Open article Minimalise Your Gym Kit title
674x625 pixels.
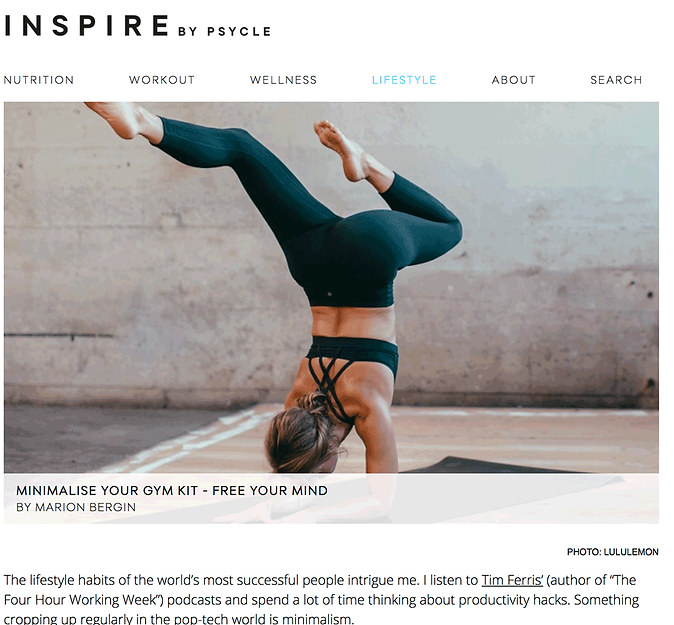coord(172,490)
